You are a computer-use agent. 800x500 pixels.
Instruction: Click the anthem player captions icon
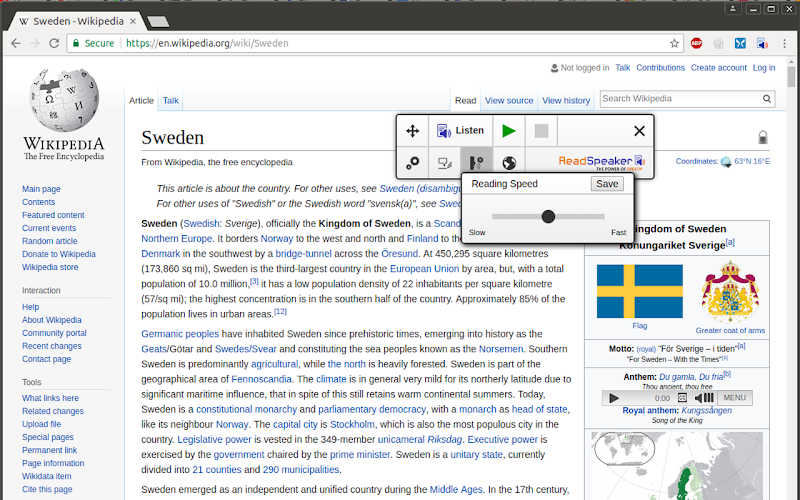tap(682, 398)
